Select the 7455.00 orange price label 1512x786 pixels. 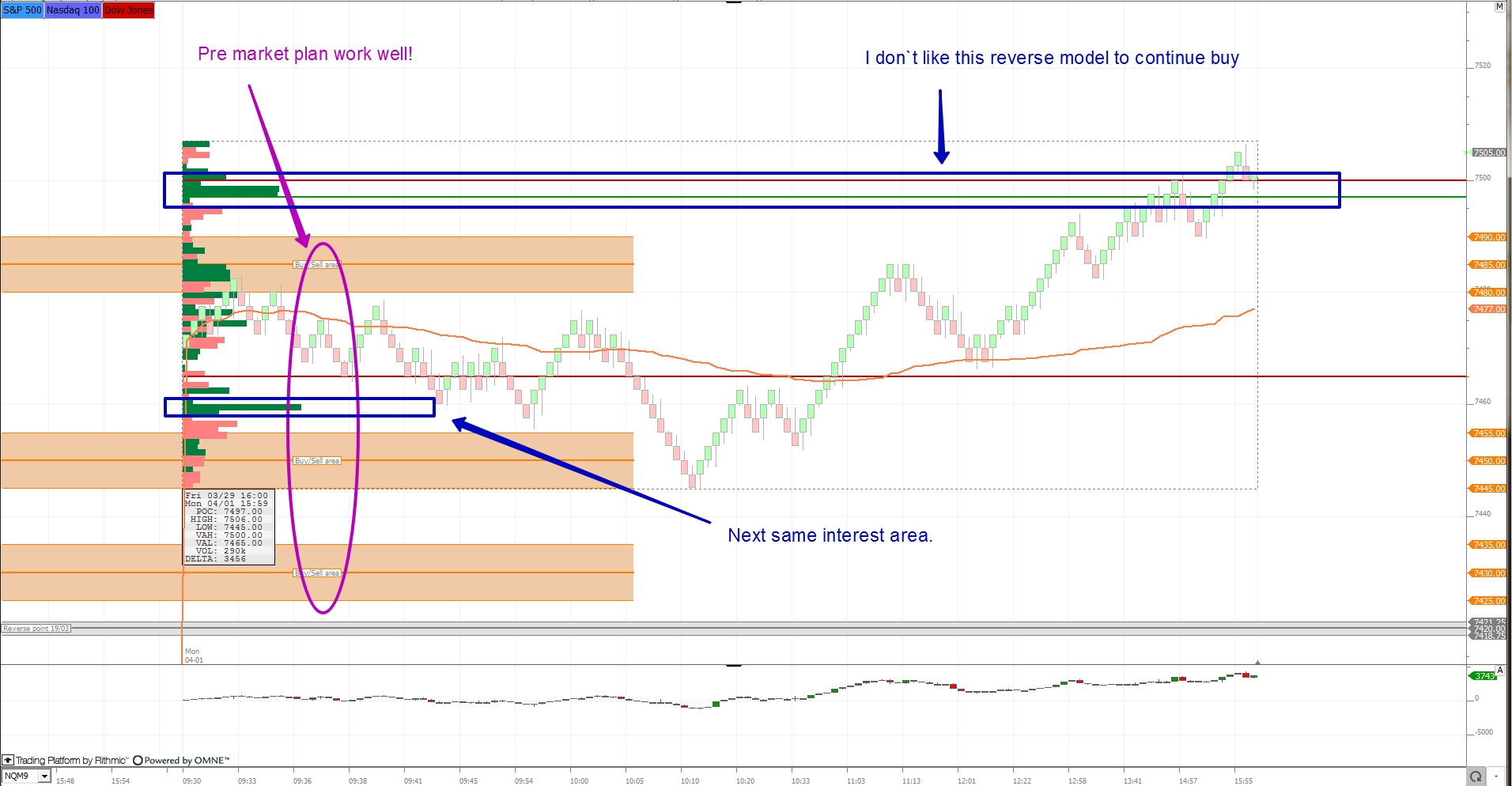[x=1489, y=433]
